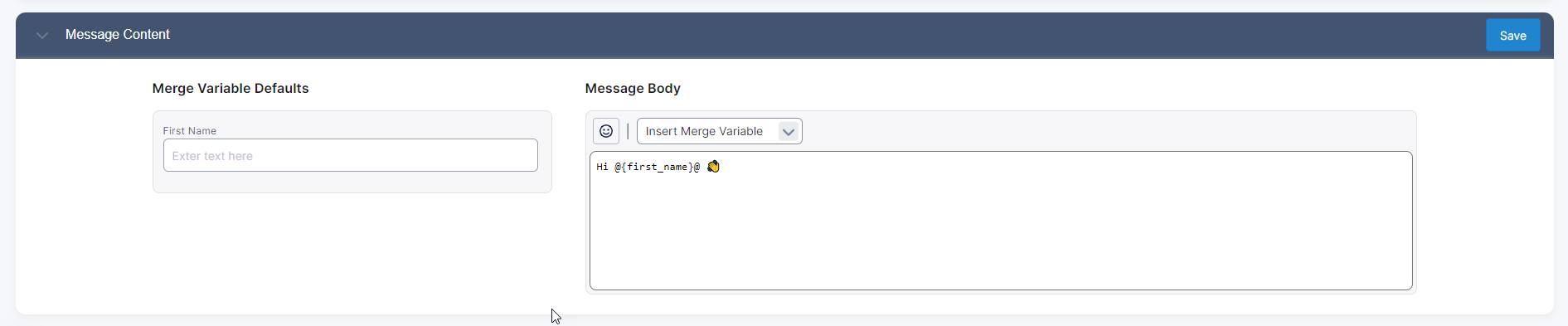
Task: Click the @{first_name}@ merge tag text
Action: tap(657, 167)
